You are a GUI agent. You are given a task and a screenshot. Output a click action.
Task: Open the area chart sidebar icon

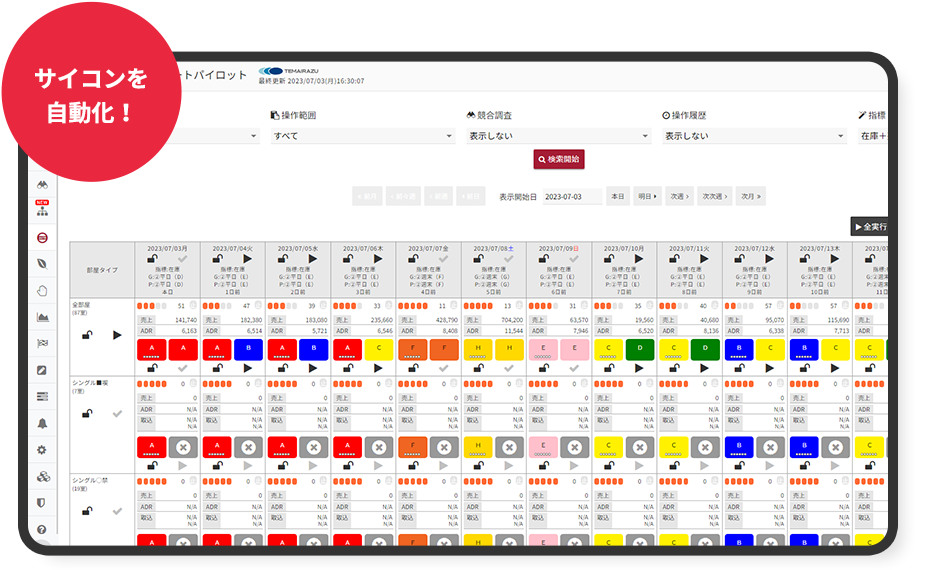tap(42, 317)
